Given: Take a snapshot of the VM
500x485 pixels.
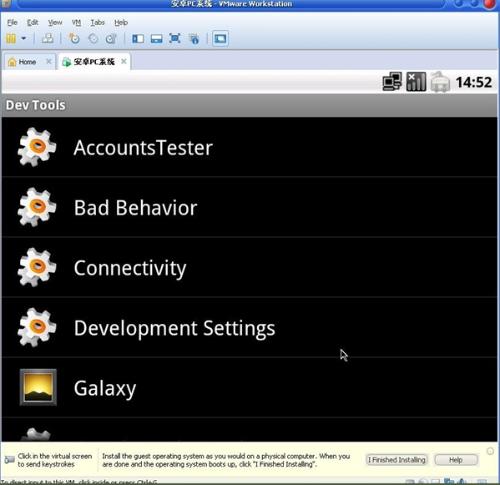Looking at the screenshot, I should pyautogui.click(x=74, y=38).
